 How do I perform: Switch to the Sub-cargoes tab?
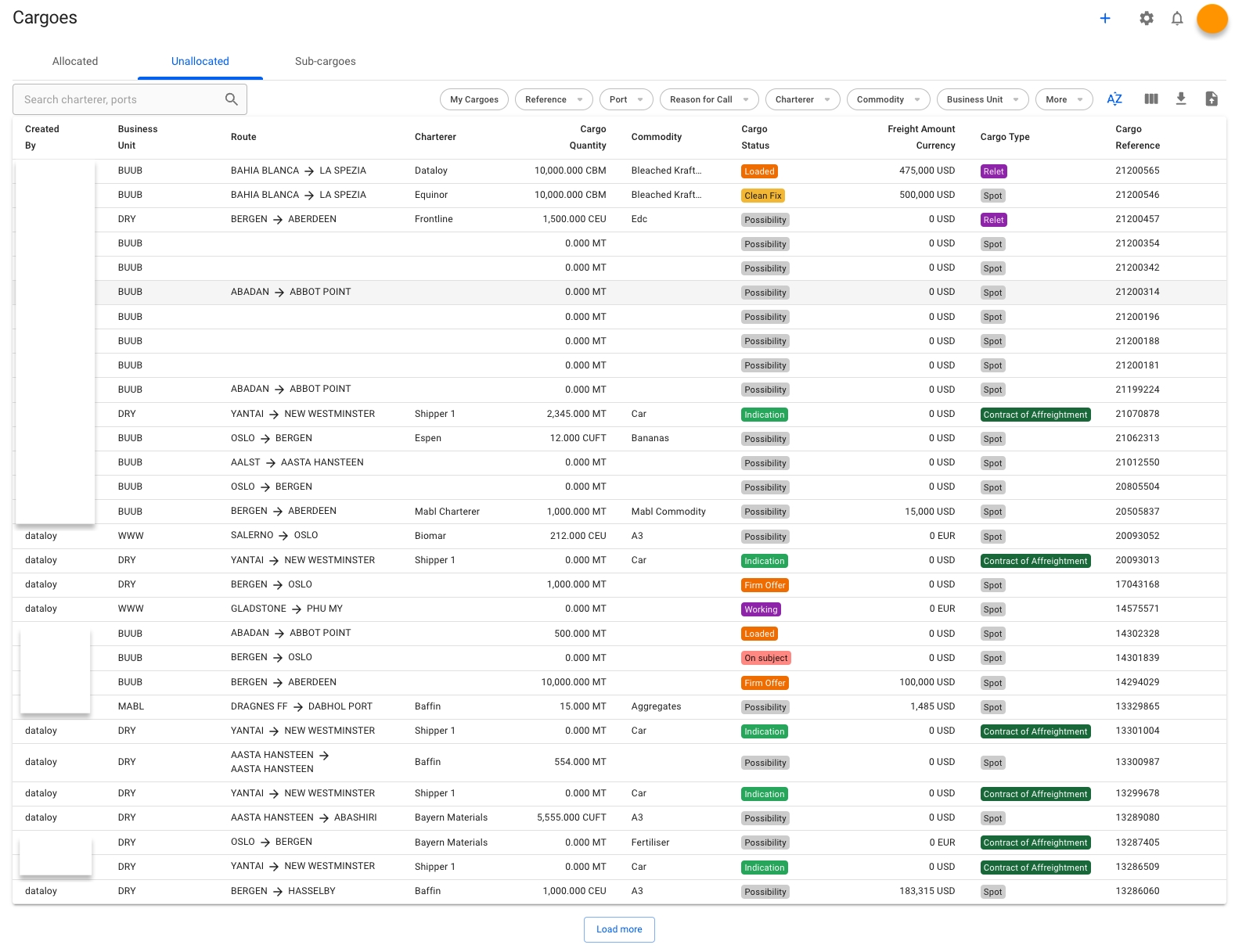325,61
